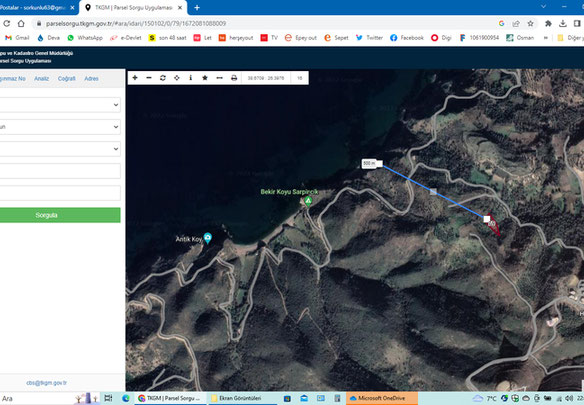Click the Bekir Koyu Sarpıncık campsite marker
Screen dimensions: 584x405
tap(308, 201)
